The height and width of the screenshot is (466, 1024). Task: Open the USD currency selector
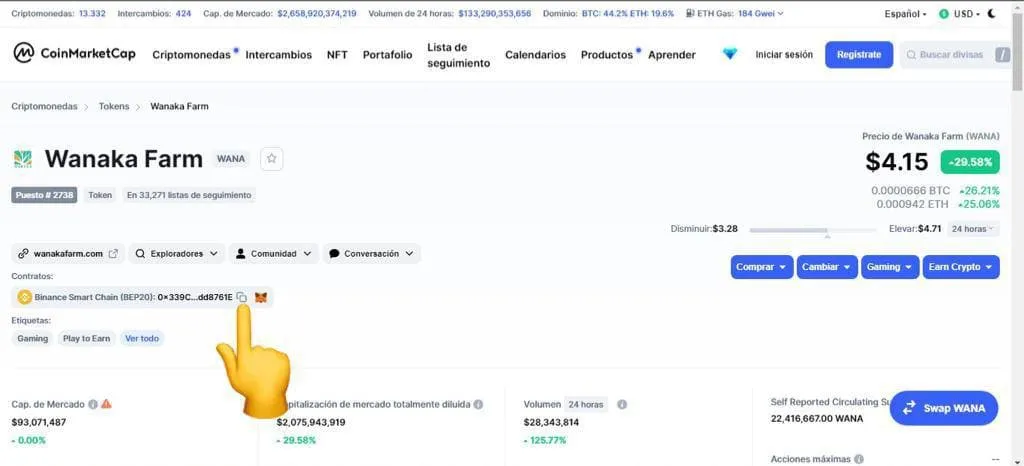pos(959,13)
